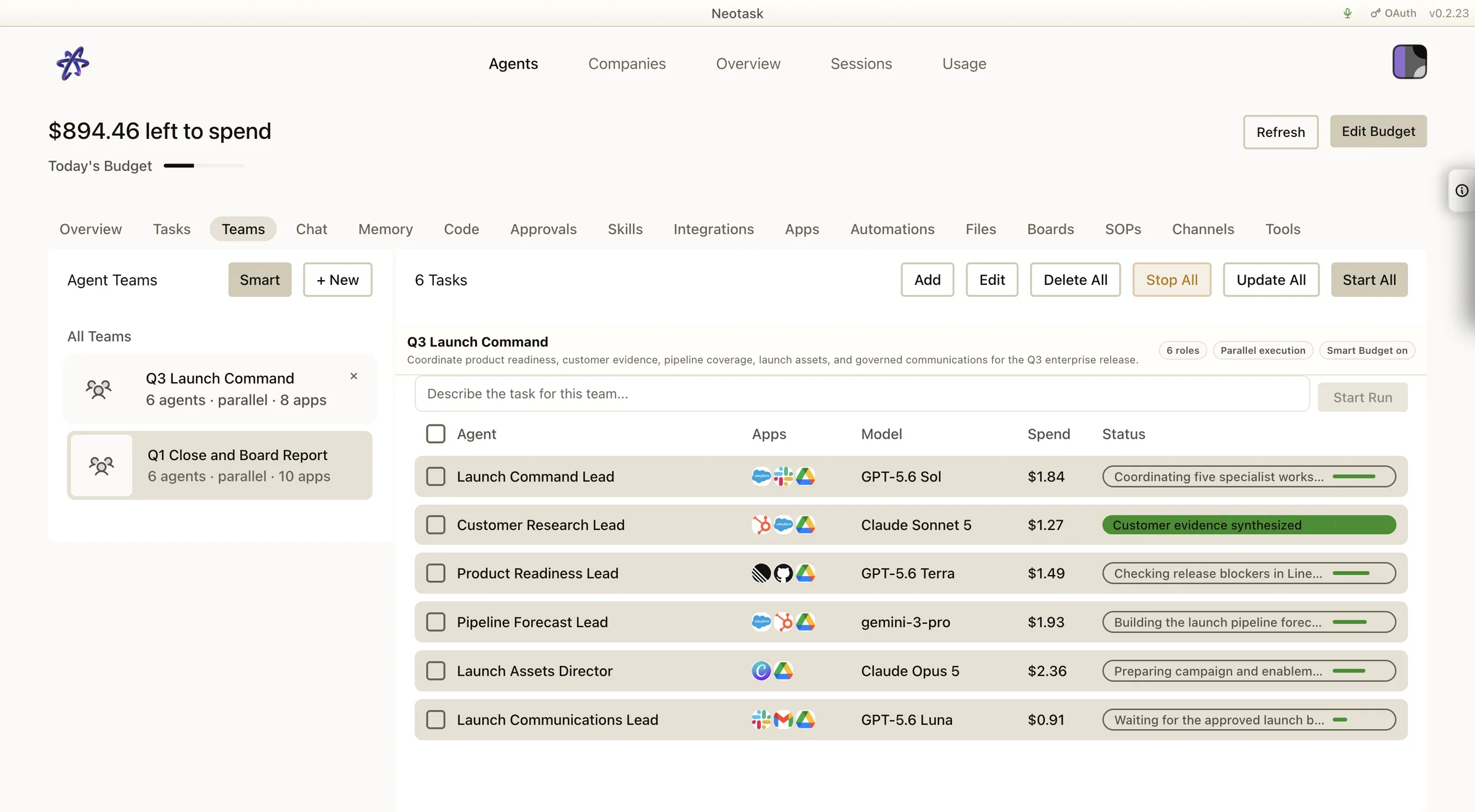The image size is (1475, 812).
Task: Toggle the select-all Agent checkbox in header
Action: [x=436, y=434]
